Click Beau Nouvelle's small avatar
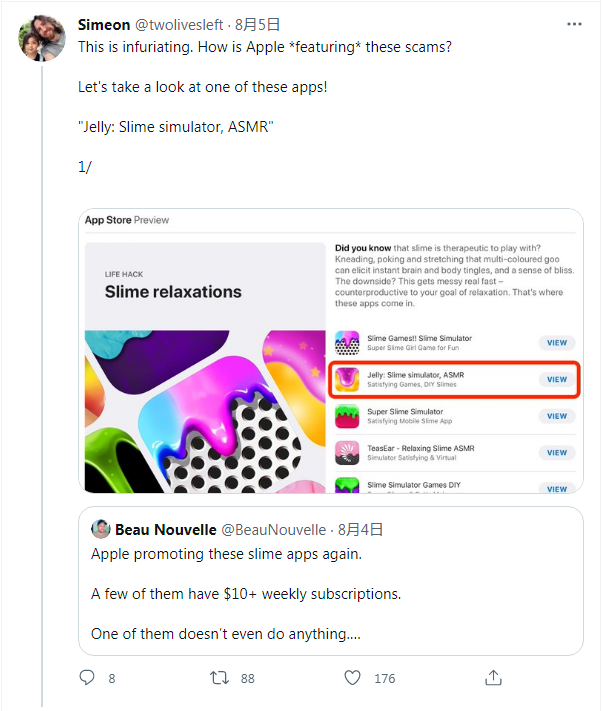 coord(100,529)
